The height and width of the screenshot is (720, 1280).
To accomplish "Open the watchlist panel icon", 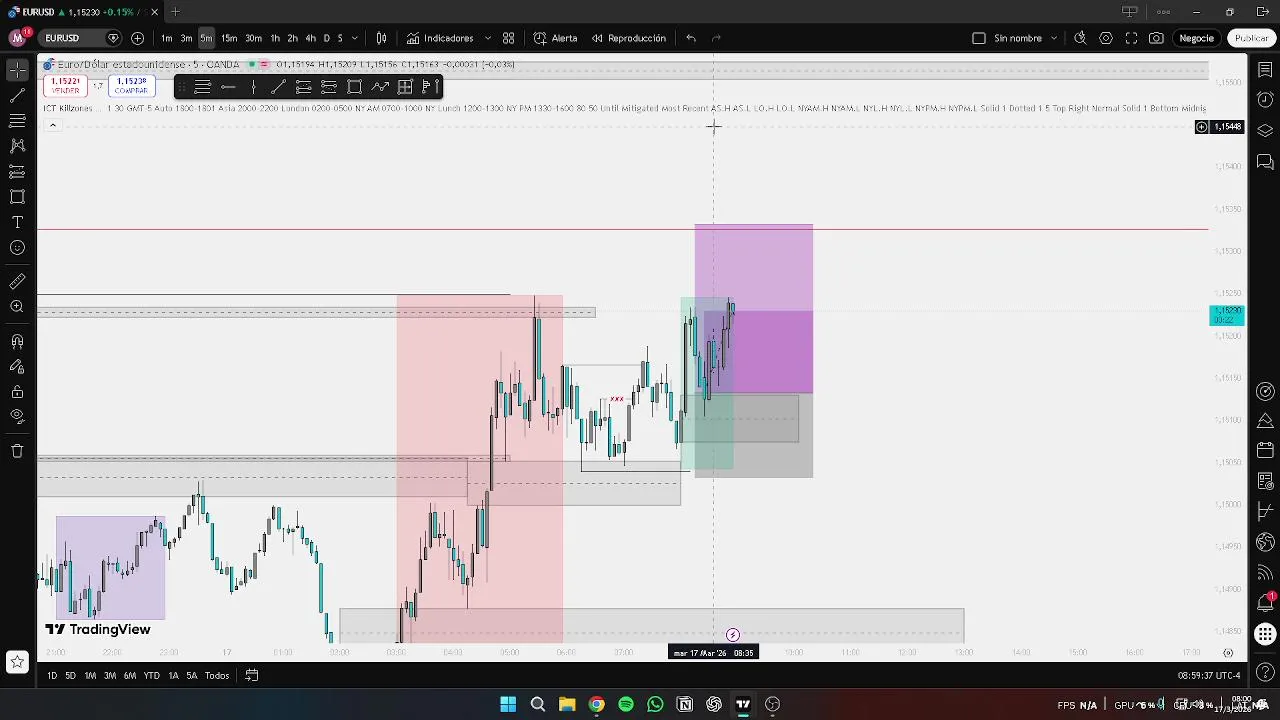I will pyautogui.click(x=1265, y=70).
